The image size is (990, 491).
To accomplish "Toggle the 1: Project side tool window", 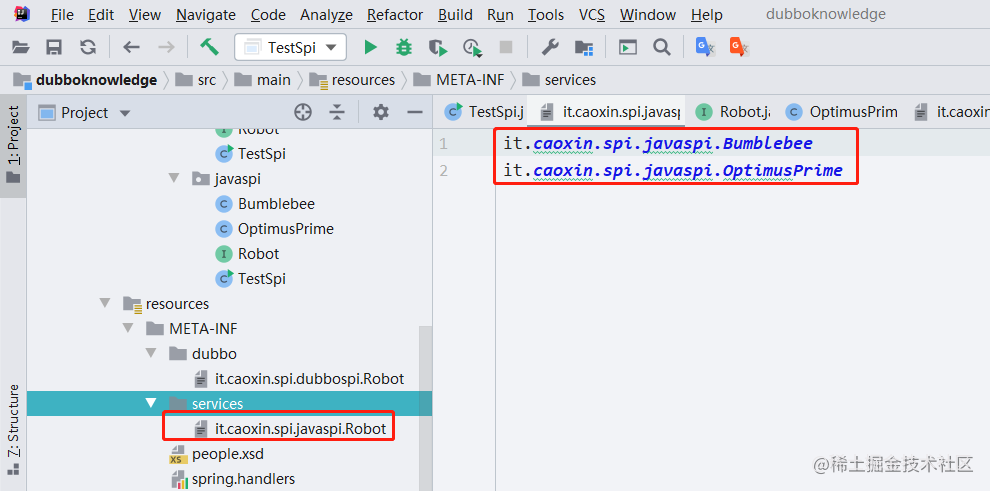I will click(13, 145).
